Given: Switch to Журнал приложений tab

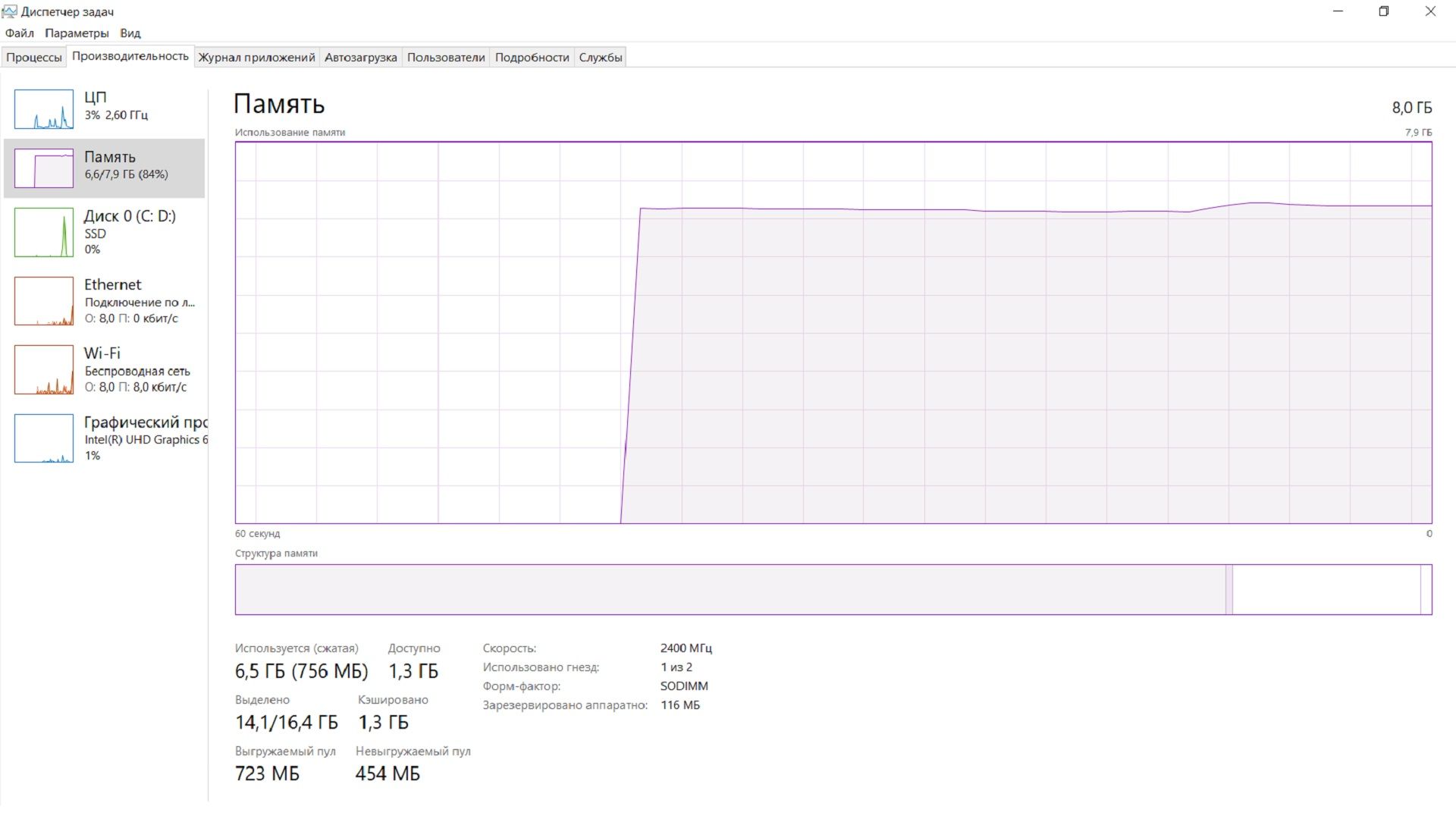Looking at the screenshot, I should pos(256,58).
